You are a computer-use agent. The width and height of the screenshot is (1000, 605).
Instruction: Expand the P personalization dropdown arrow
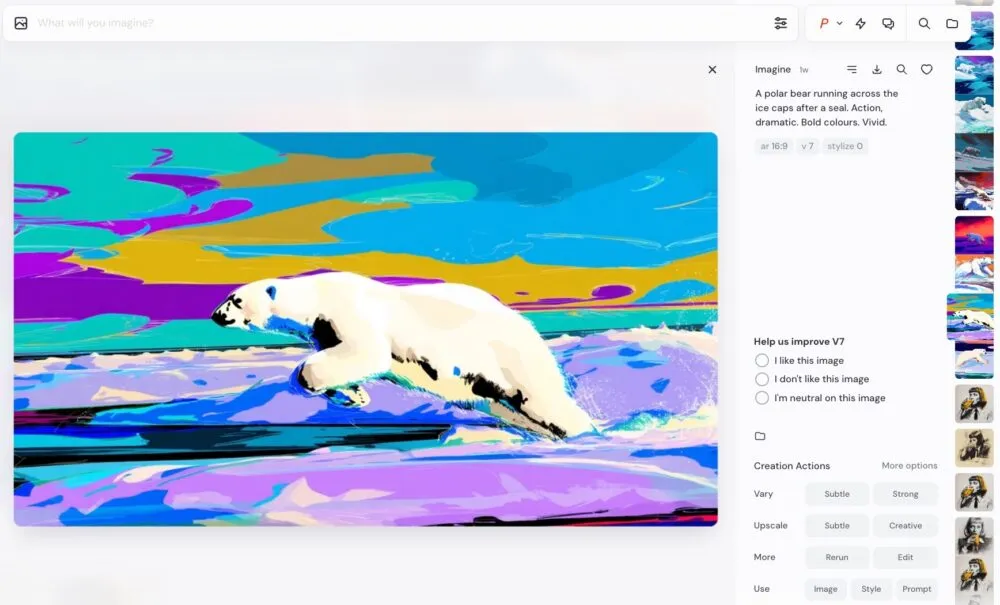pyautogui.click(x=839, y=23)
